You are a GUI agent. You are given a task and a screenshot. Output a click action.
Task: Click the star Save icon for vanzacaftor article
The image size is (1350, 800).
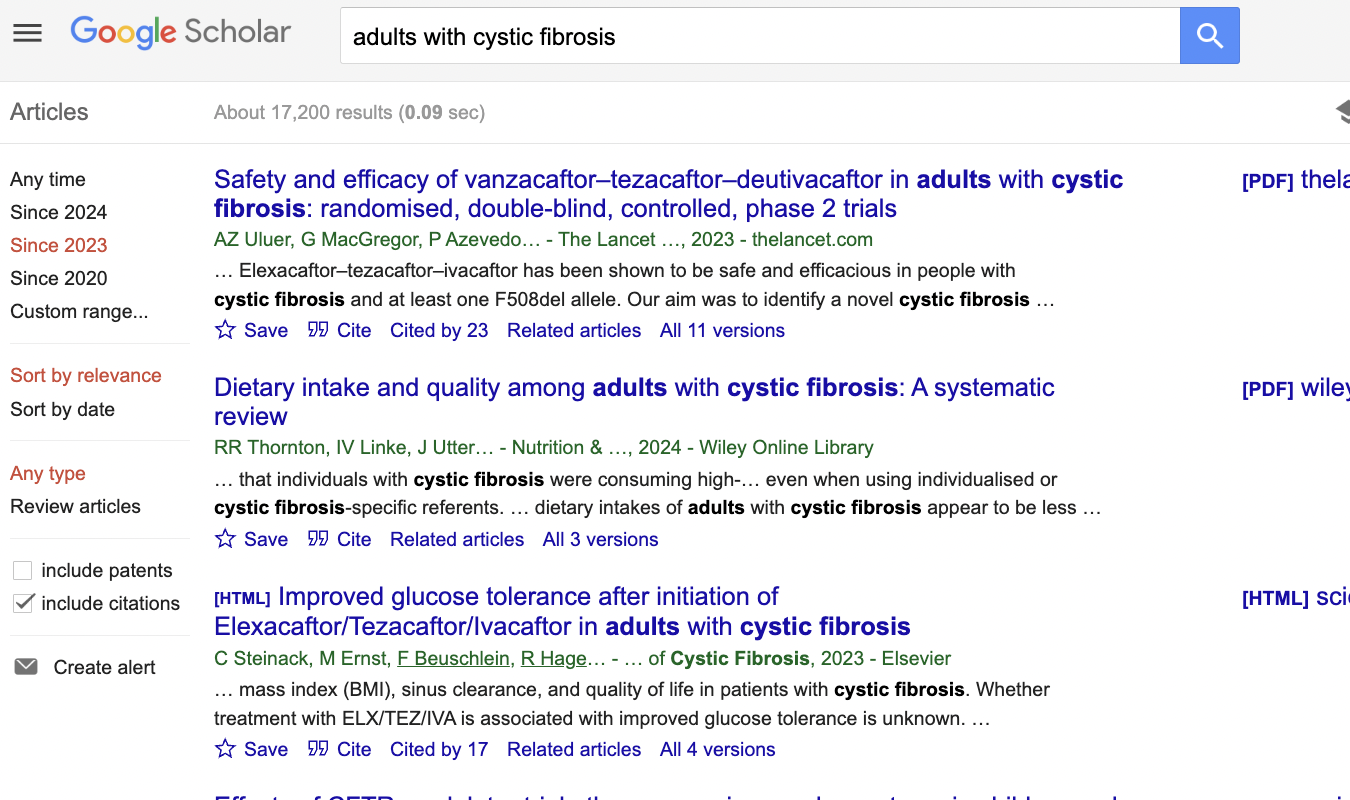(226, 330)
